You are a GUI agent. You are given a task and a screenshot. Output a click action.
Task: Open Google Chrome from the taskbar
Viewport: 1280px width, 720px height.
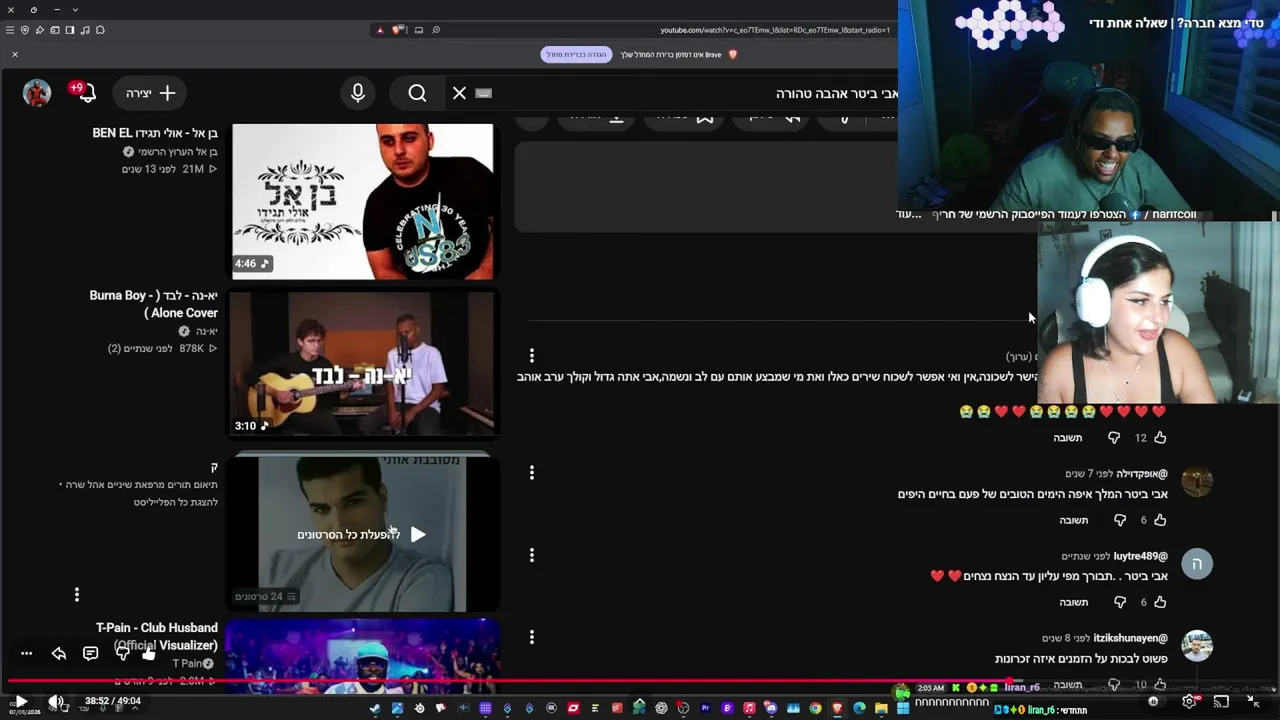[x=815, y=708]
